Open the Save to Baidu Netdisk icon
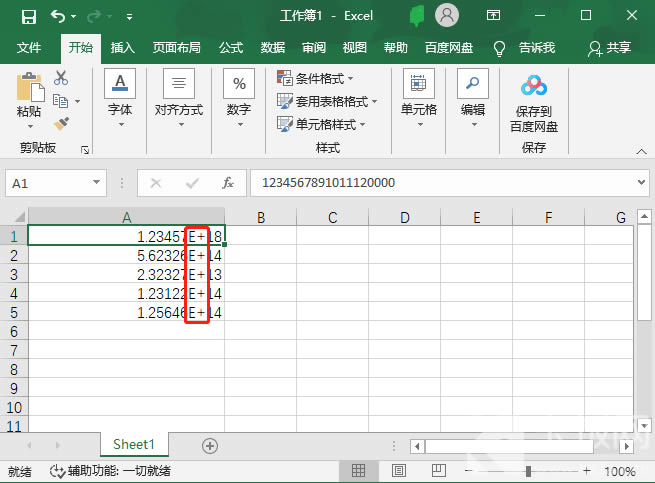Screen dimensions: 655x483 (534, 87)
